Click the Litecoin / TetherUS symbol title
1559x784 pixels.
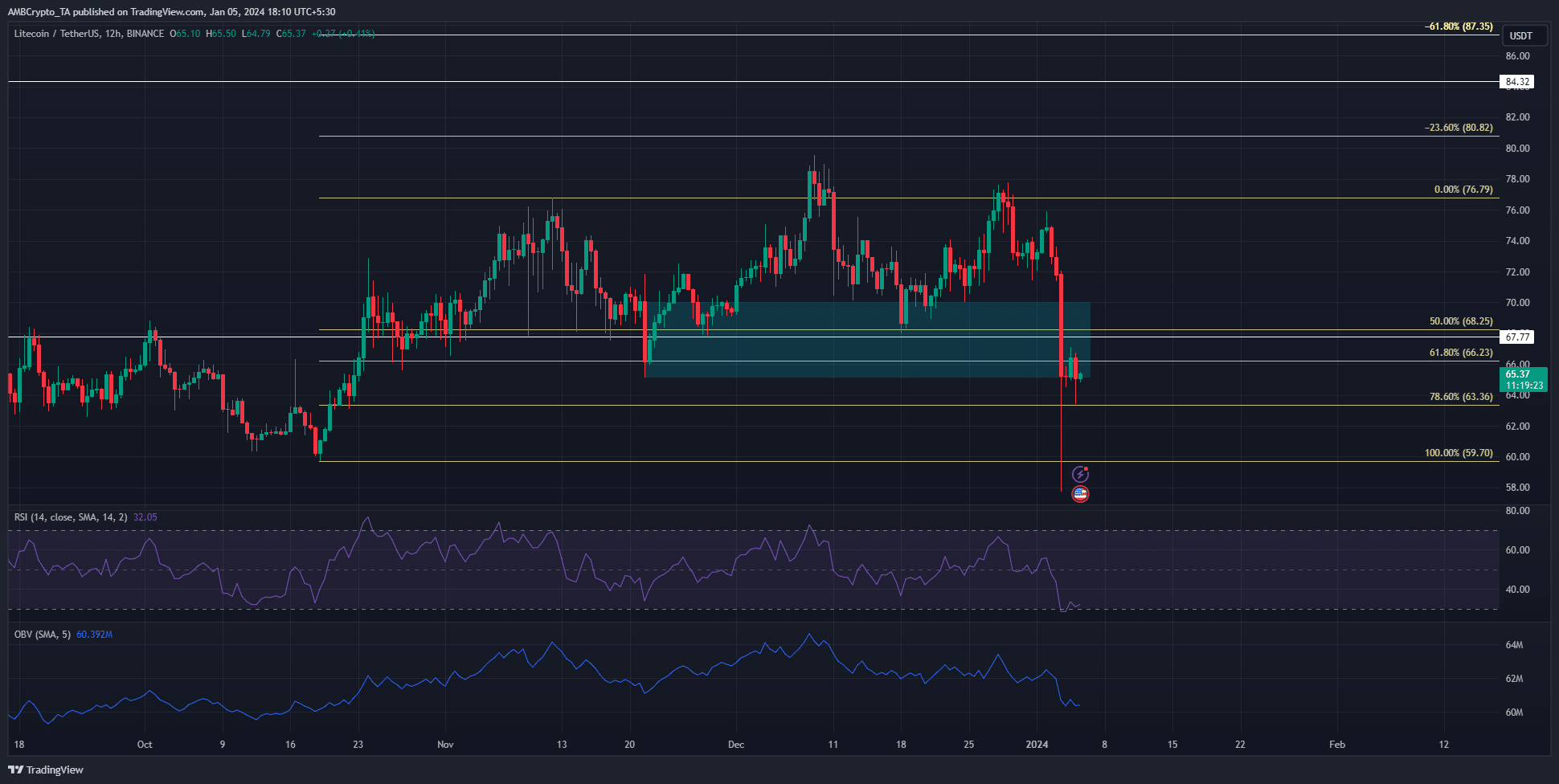(x=88, y=34)
